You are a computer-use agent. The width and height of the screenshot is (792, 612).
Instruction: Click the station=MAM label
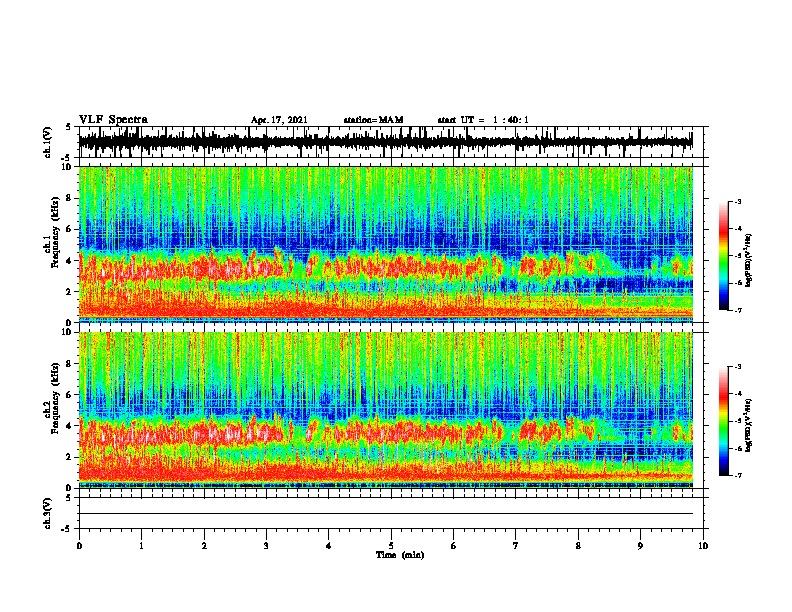point(373,120)
